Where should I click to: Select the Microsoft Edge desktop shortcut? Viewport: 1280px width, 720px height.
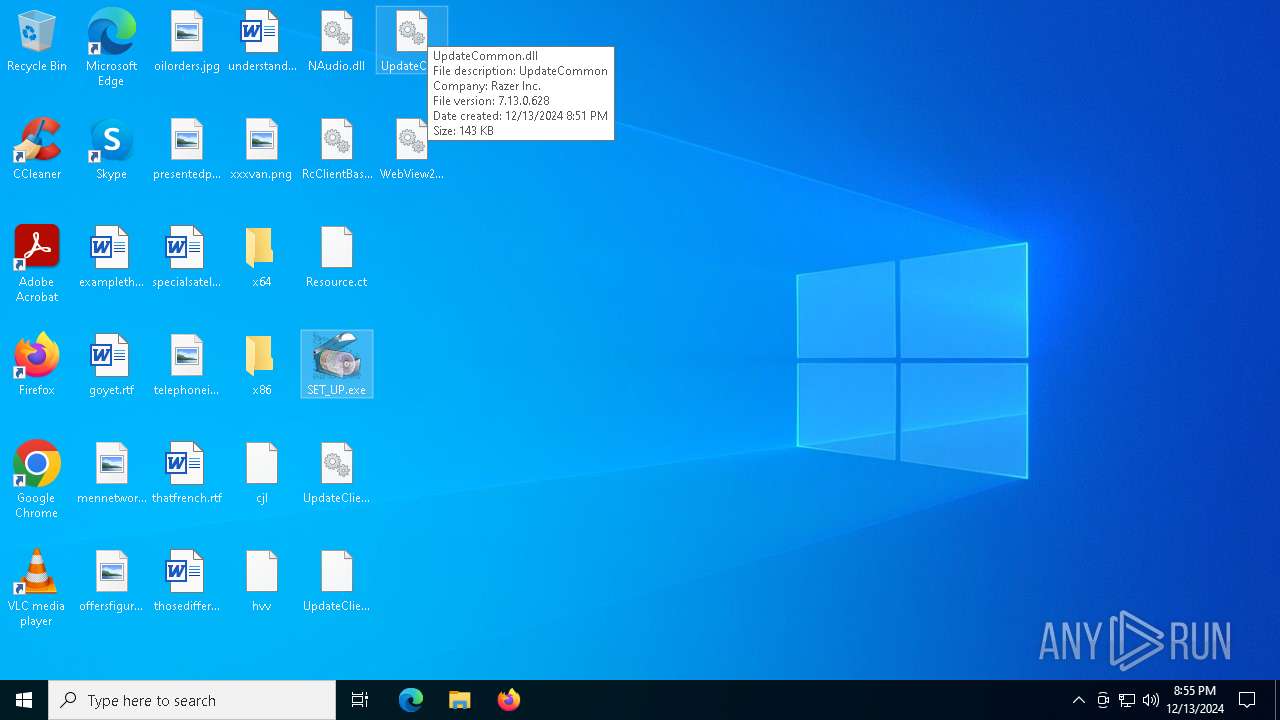click(x=111, y=47)
